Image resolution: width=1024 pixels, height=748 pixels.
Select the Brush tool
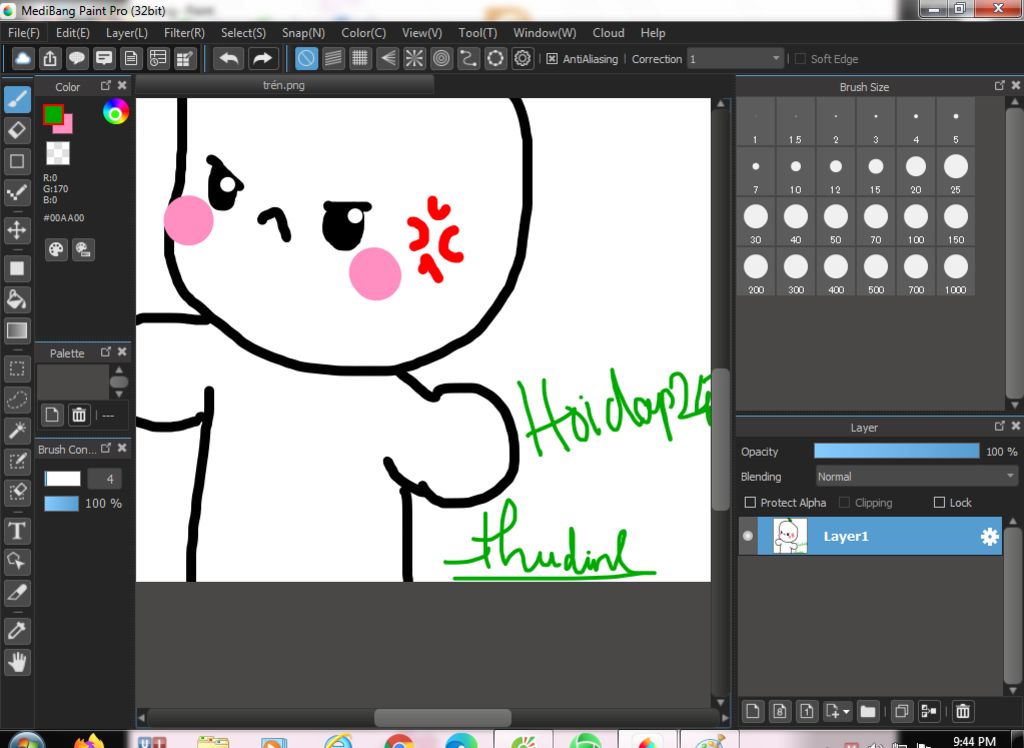pos(18,99)
